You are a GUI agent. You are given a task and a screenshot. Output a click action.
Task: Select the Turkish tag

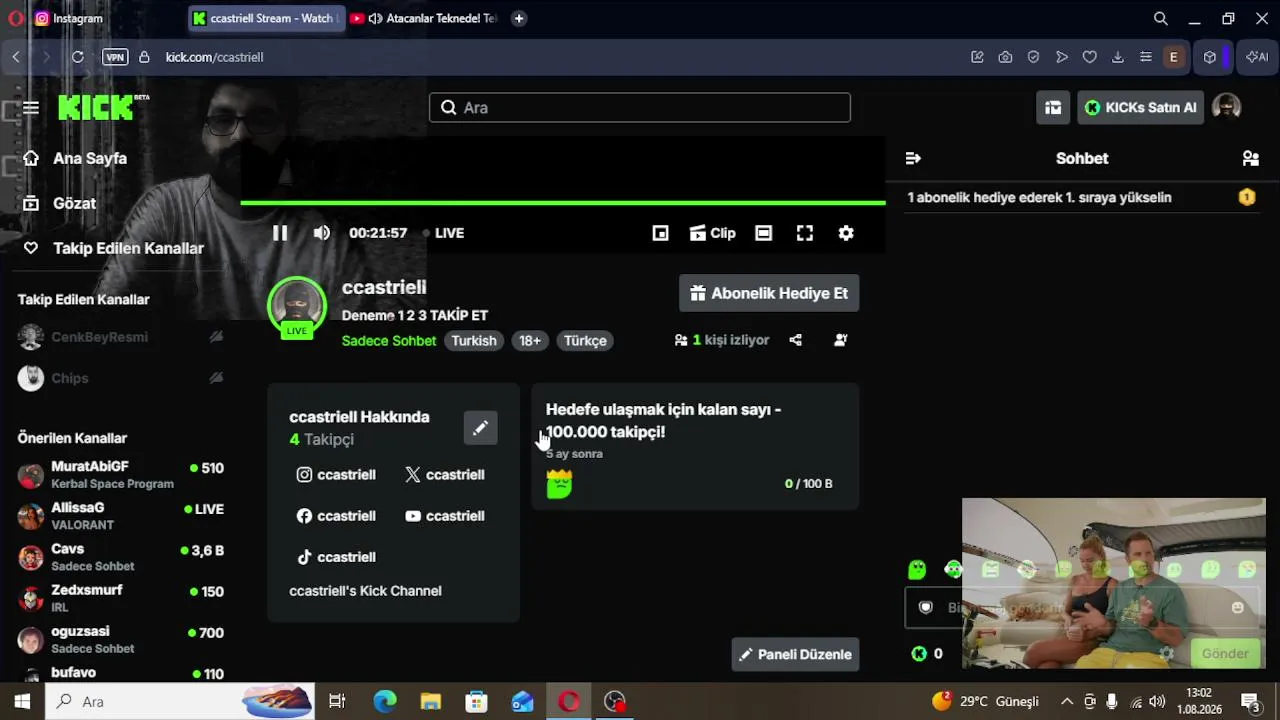(474, 341)
